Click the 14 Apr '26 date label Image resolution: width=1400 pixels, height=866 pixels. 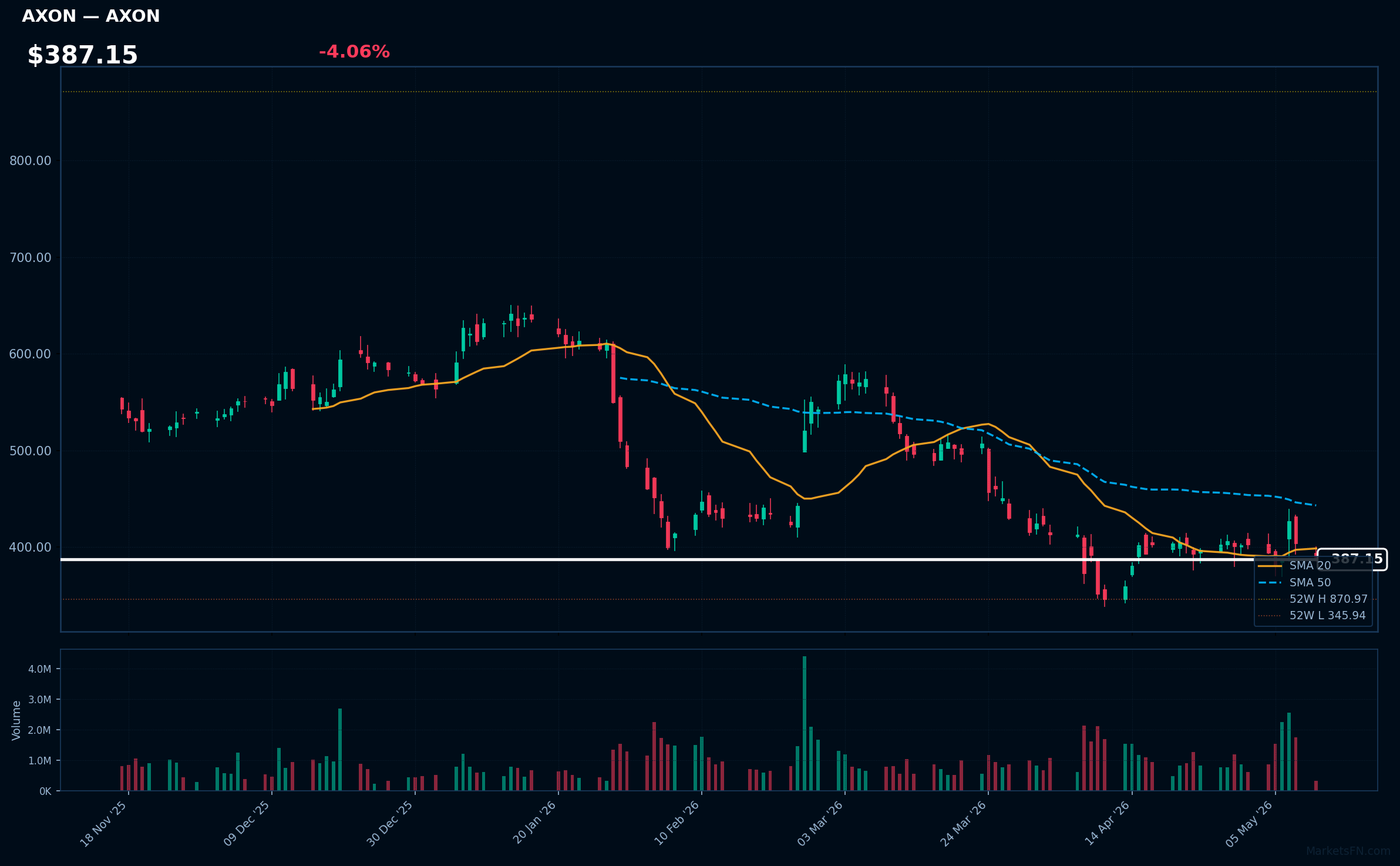coord(1107,824)
